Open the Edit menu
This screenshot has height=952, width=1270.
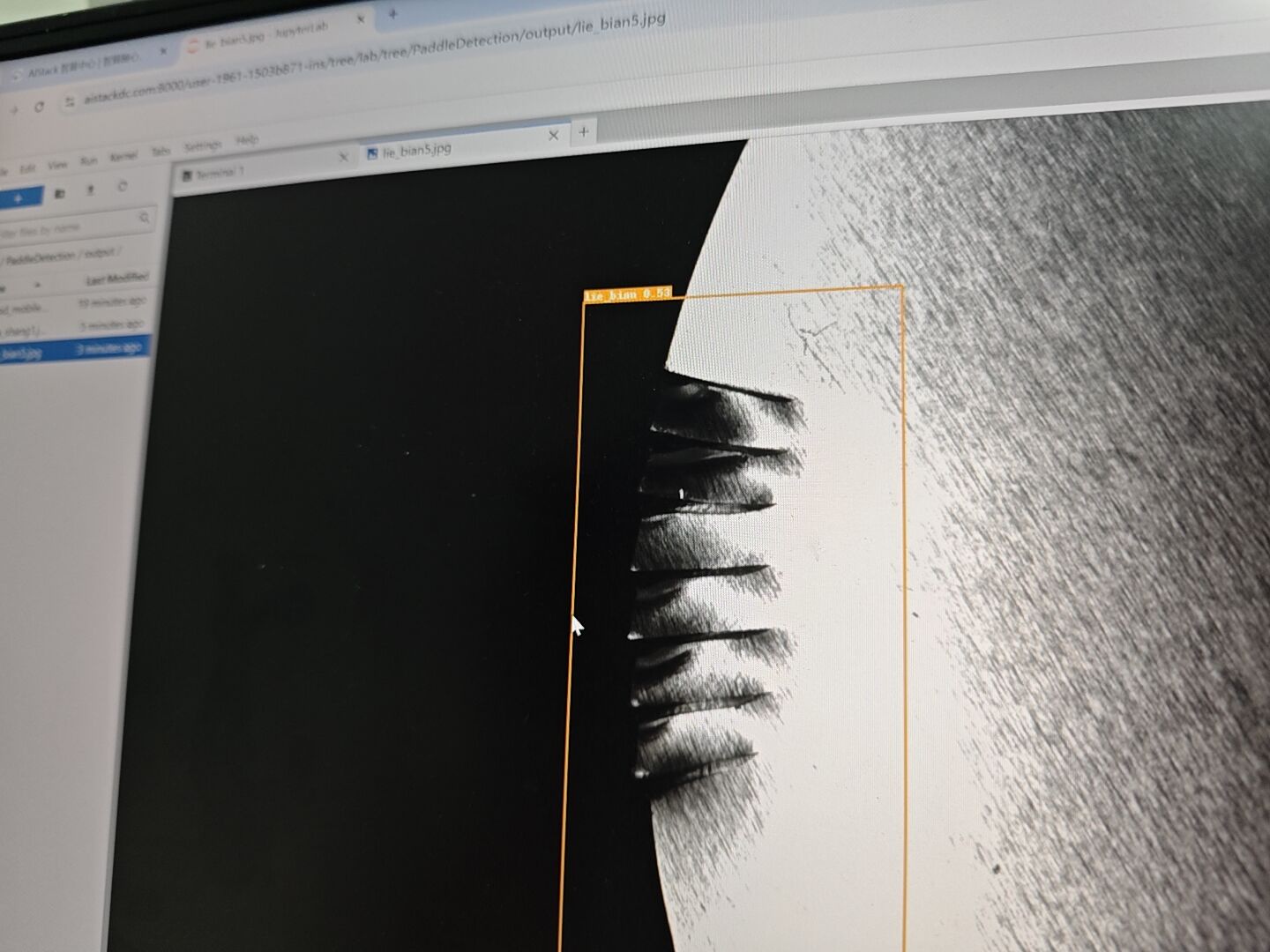[x=28, y=168]
